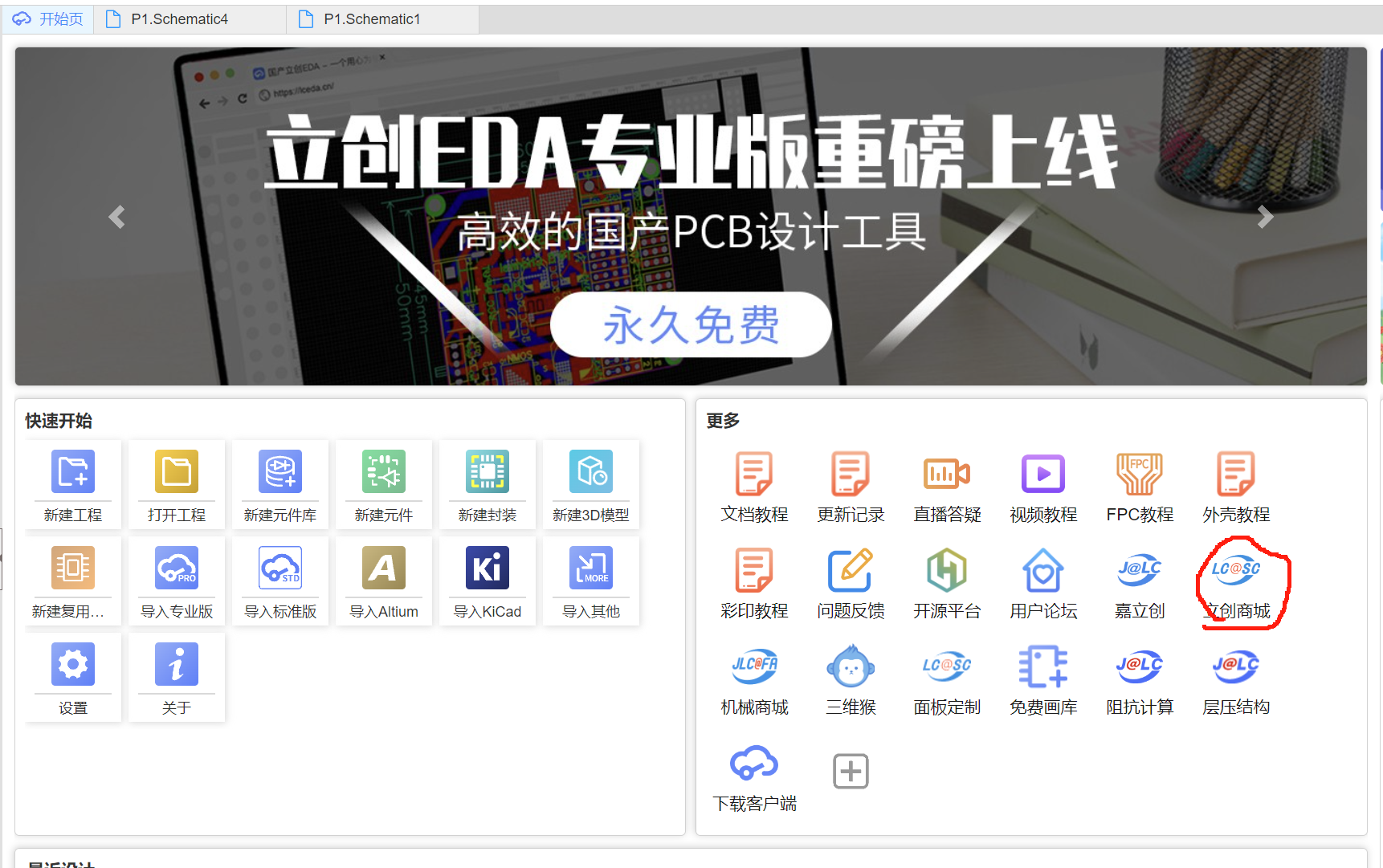Visit the 开源平台 open source platform
The height and width of the screenshot is (868, 1383).
coord(947,570)
